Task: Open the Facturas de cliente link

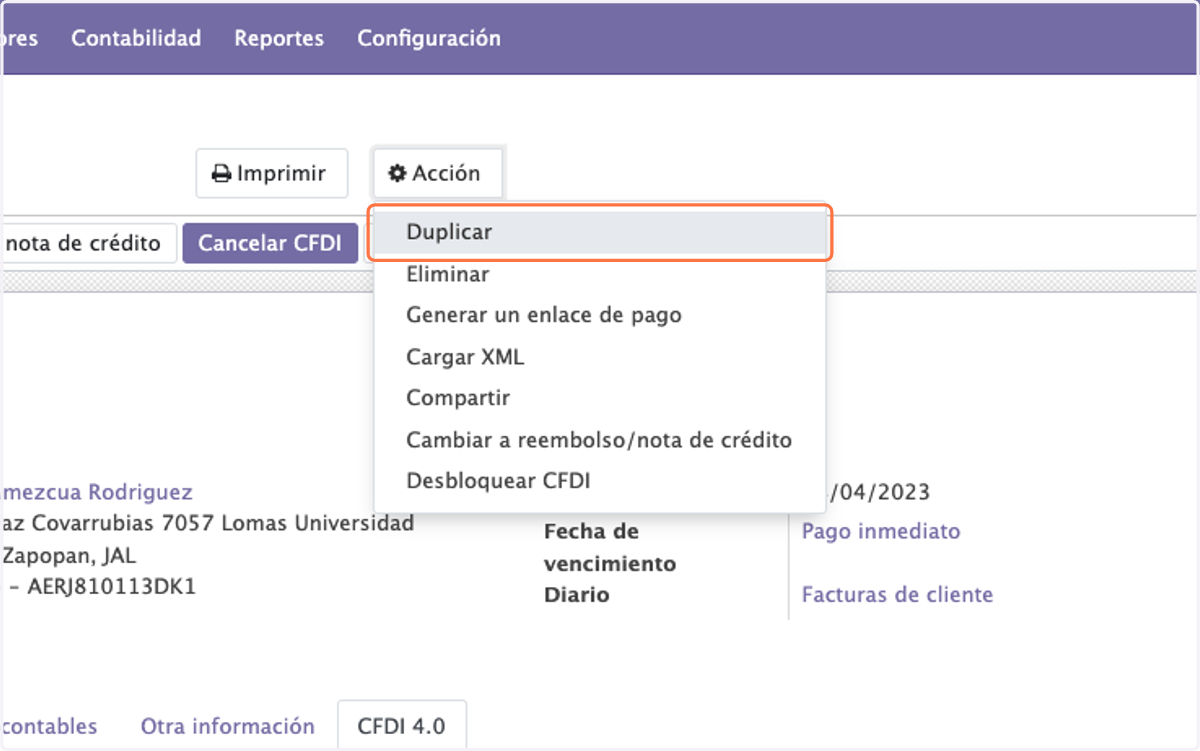Action: click(897, 595)
